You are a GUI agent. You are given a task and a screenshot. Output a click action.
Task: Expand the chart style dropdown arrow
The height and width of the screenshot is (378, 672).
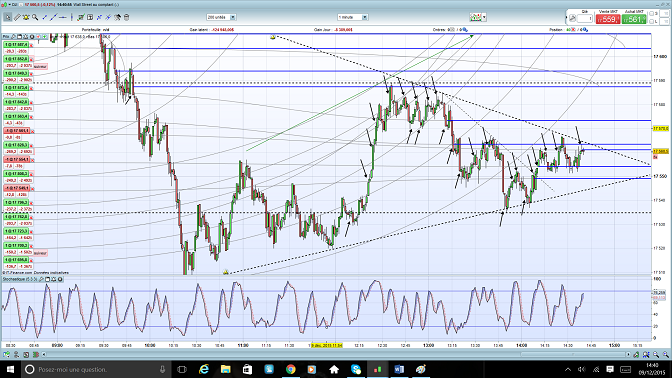[484, 17]
